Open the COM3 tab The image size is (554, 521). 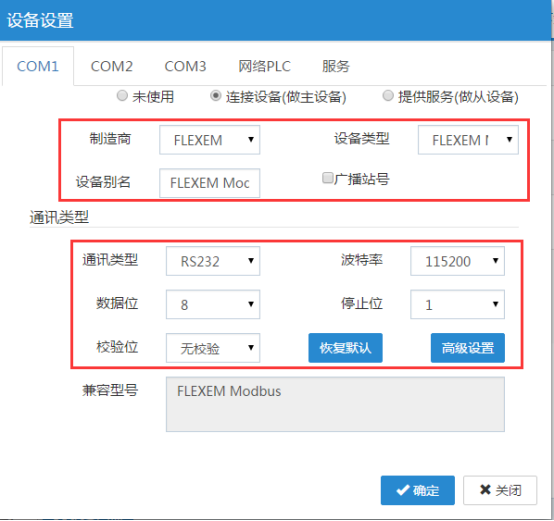pyautogui.click(x=185, y=66)
